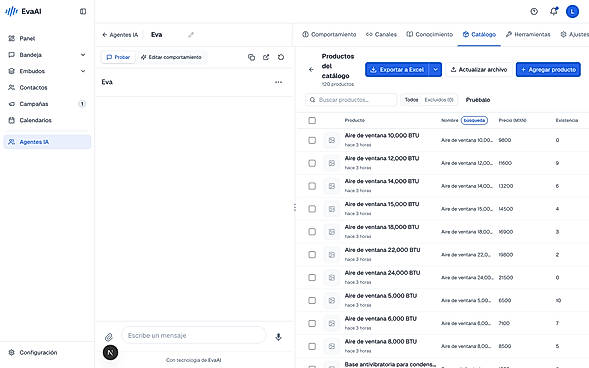Viewport: 589px width, 368px height.
Task: Open image placeholder for Aire de ventana 8,000 BTU
Action: pos(332,346)
